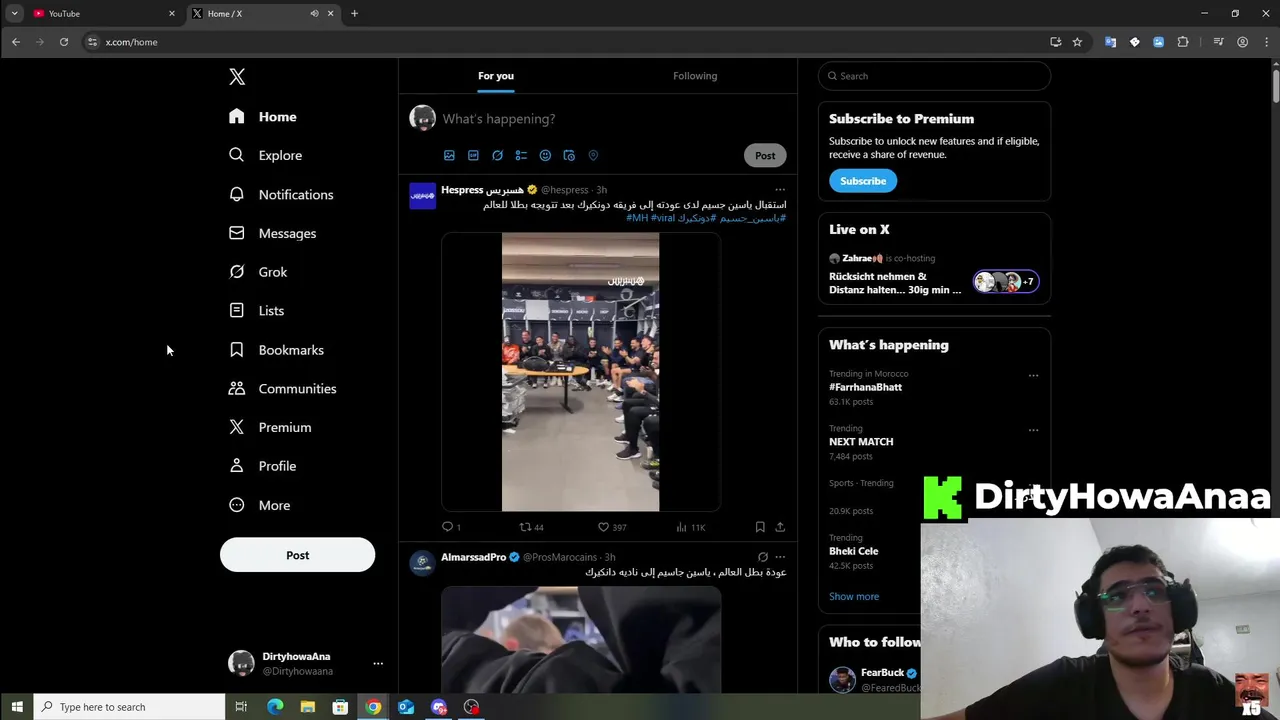
Task: Open a new browser tab
Action: click(354, 13)
